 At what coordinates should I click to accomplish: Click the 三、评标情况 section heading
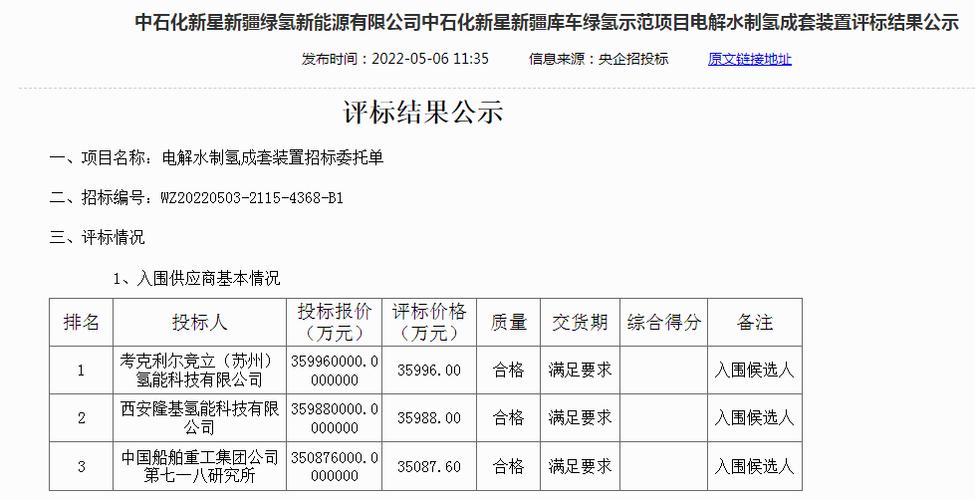point(97,237)
